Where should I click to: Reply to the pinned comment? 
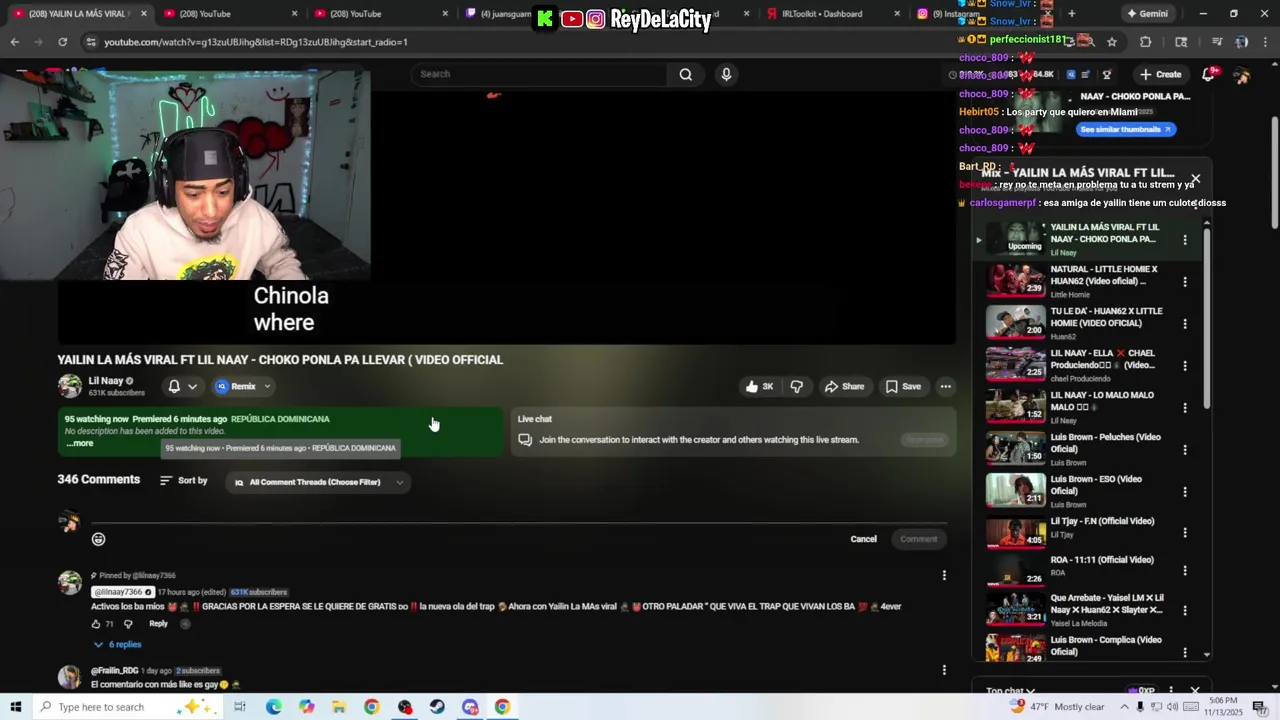pos(158,624)
